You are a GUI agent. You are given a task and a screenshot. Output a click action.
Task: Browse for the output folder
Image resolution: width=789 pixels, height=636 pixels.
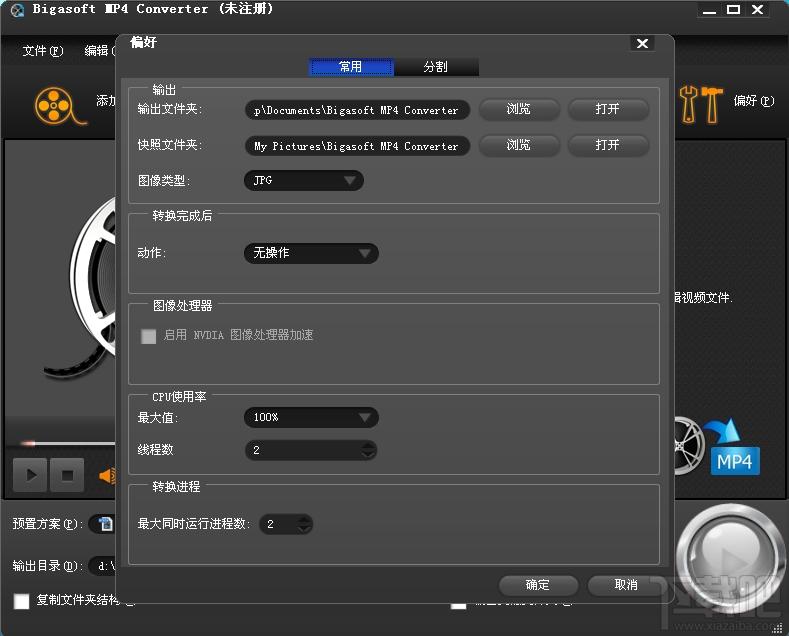pyautogui.click(x=519, y=109)
